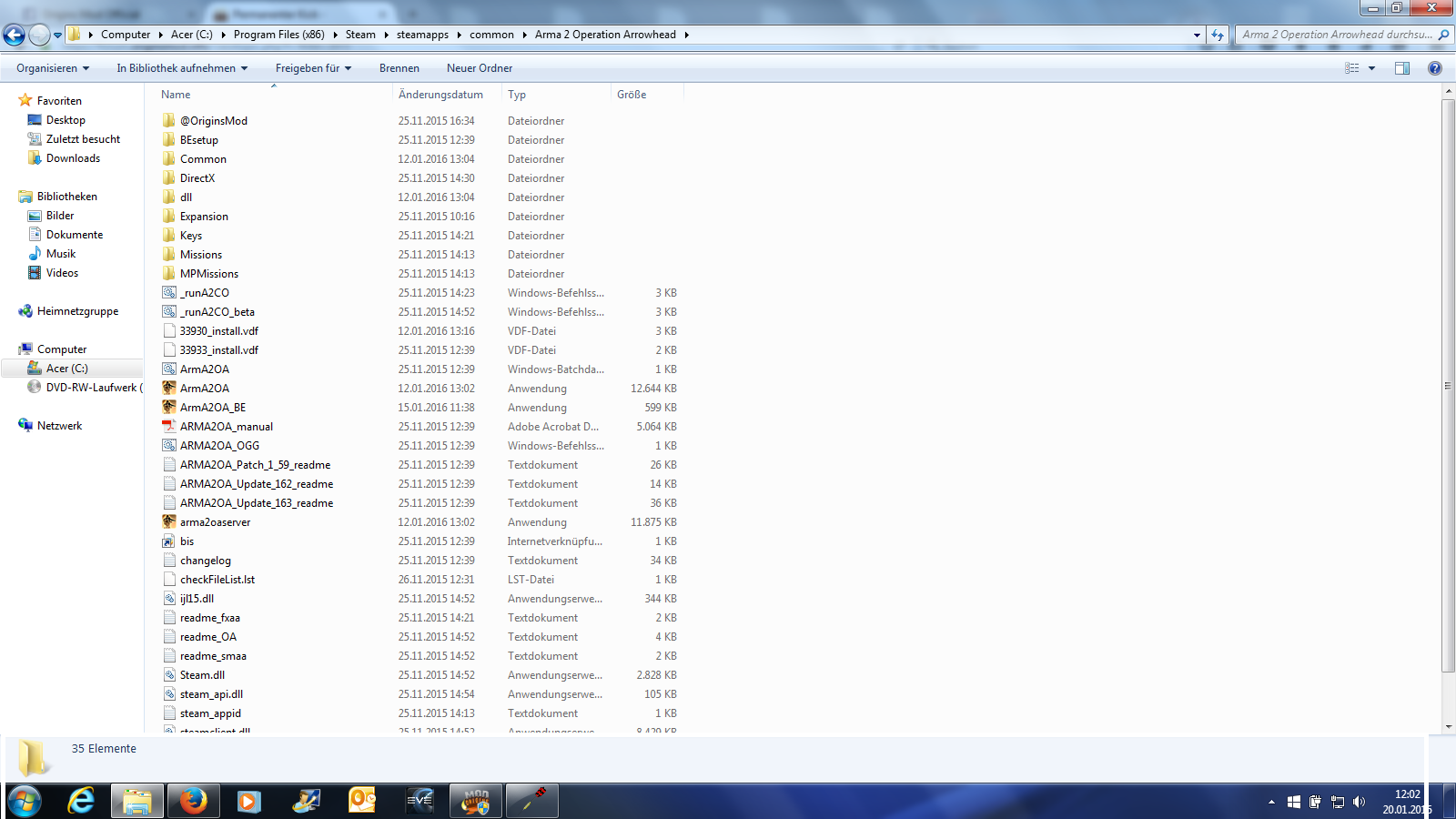Click the search field for Arma 2 folder
The width and height of the screenshot is (1456, 819).
[1336, 35]
